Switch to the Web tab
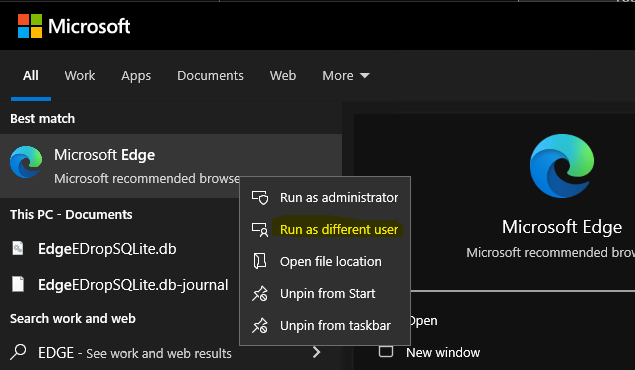Image resolution: width=635 pixels, height=370 pixels. (x=283, y=76)
